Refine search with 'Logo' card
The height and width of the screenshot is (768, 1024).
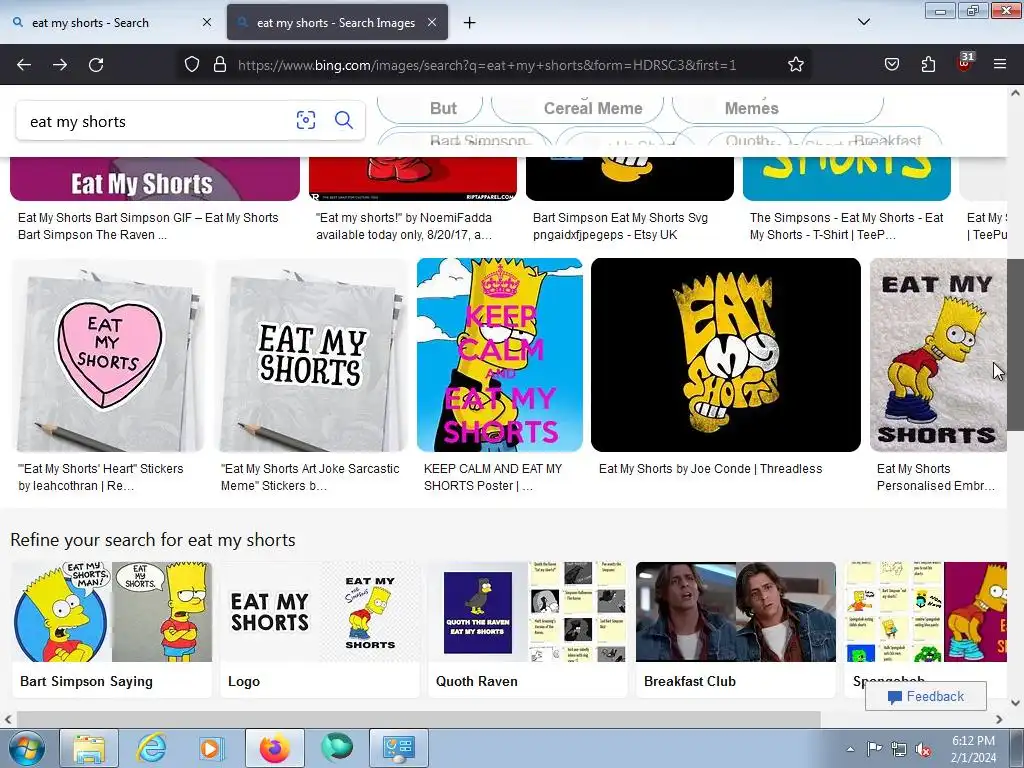coord(320,630)
